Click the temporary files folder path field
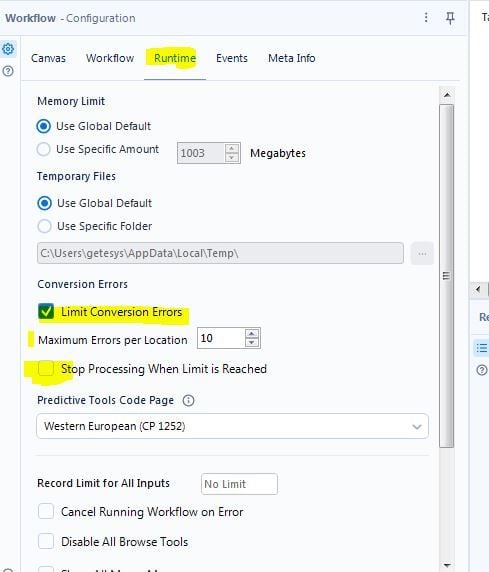 tap(220, 253)
